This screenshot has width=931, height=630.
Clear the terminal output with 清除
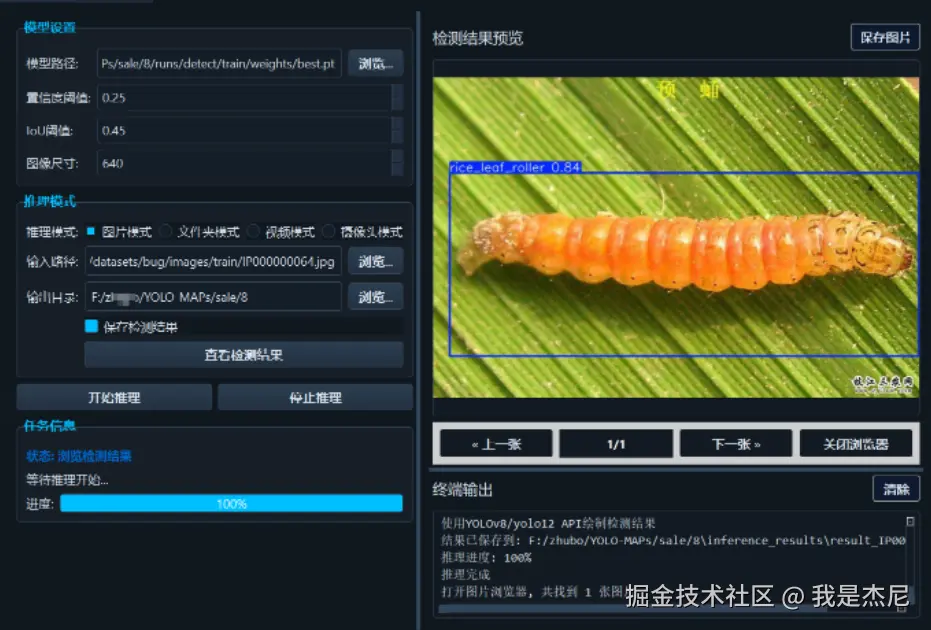[x=895, y=489]
